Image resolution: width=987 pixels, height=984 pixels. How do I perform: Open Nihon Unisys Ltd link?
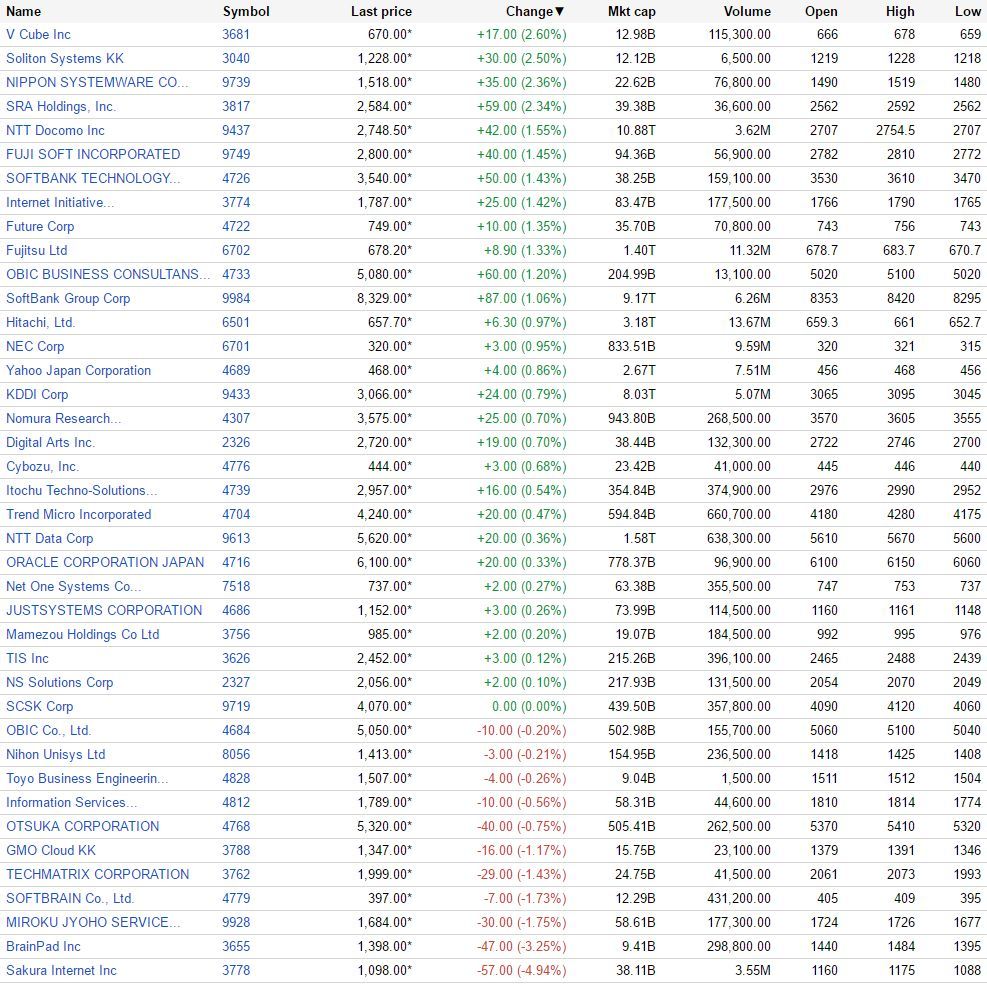point(55,754)
